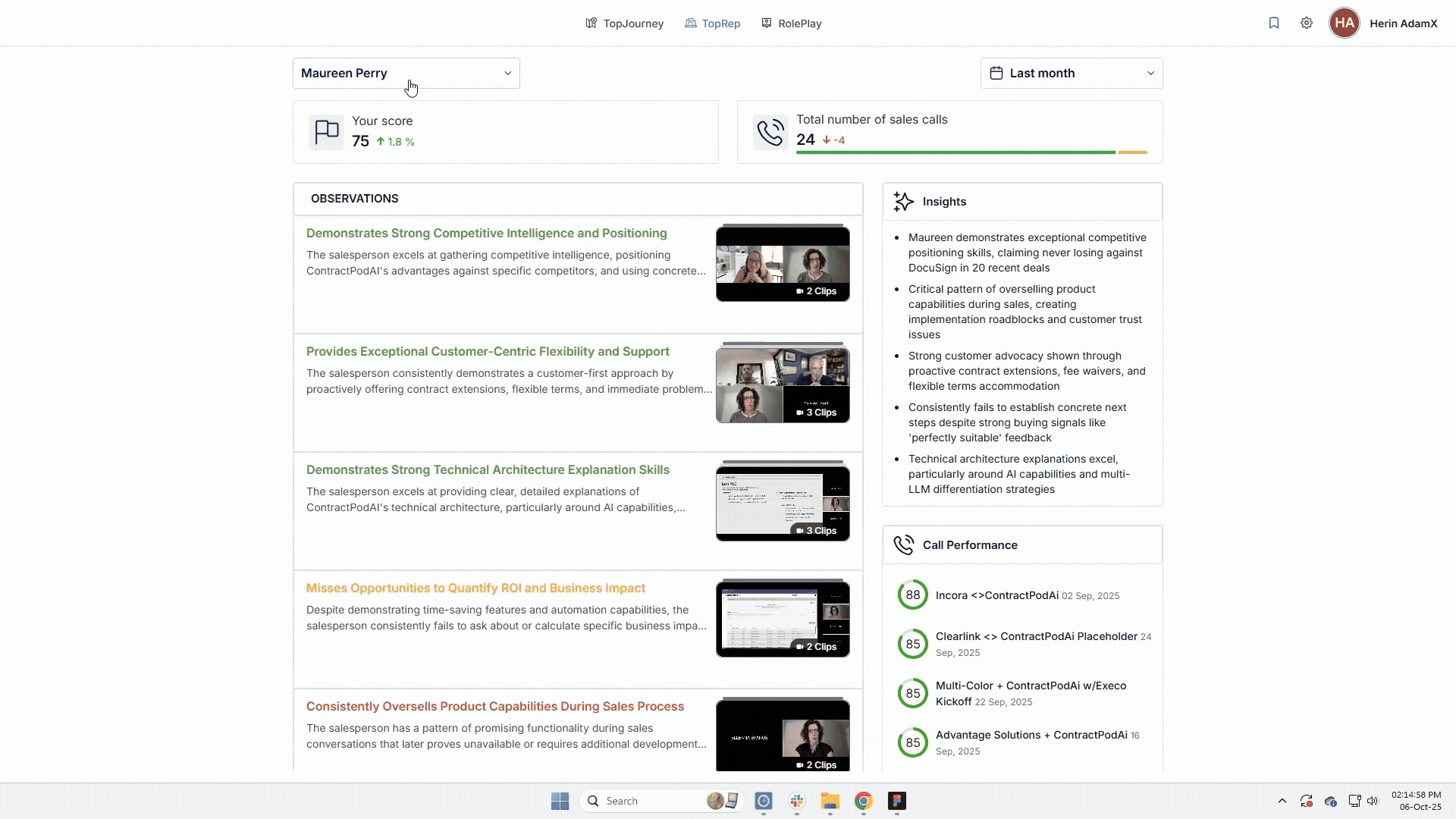The width and height of the screenshot is (1456, 819).
Task: Click the Insights sparkle icon
Action: click(x=903, y=202)
